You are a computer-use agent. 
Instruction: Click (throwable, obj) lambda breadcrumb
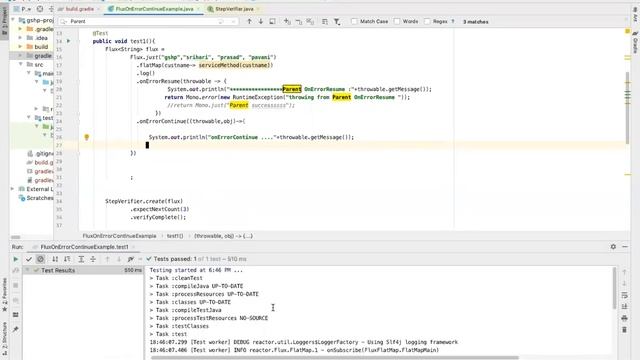coord(223,236)
